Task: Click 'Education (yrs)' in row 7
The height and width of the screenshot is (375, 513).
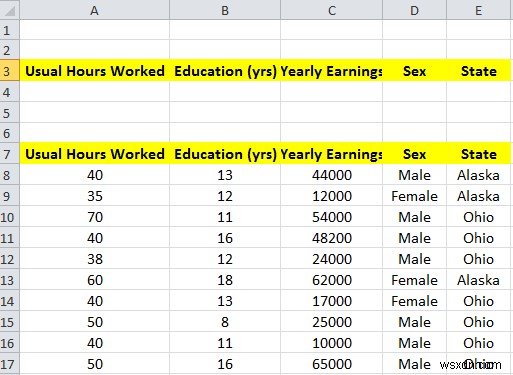Action: click(225, 154)
